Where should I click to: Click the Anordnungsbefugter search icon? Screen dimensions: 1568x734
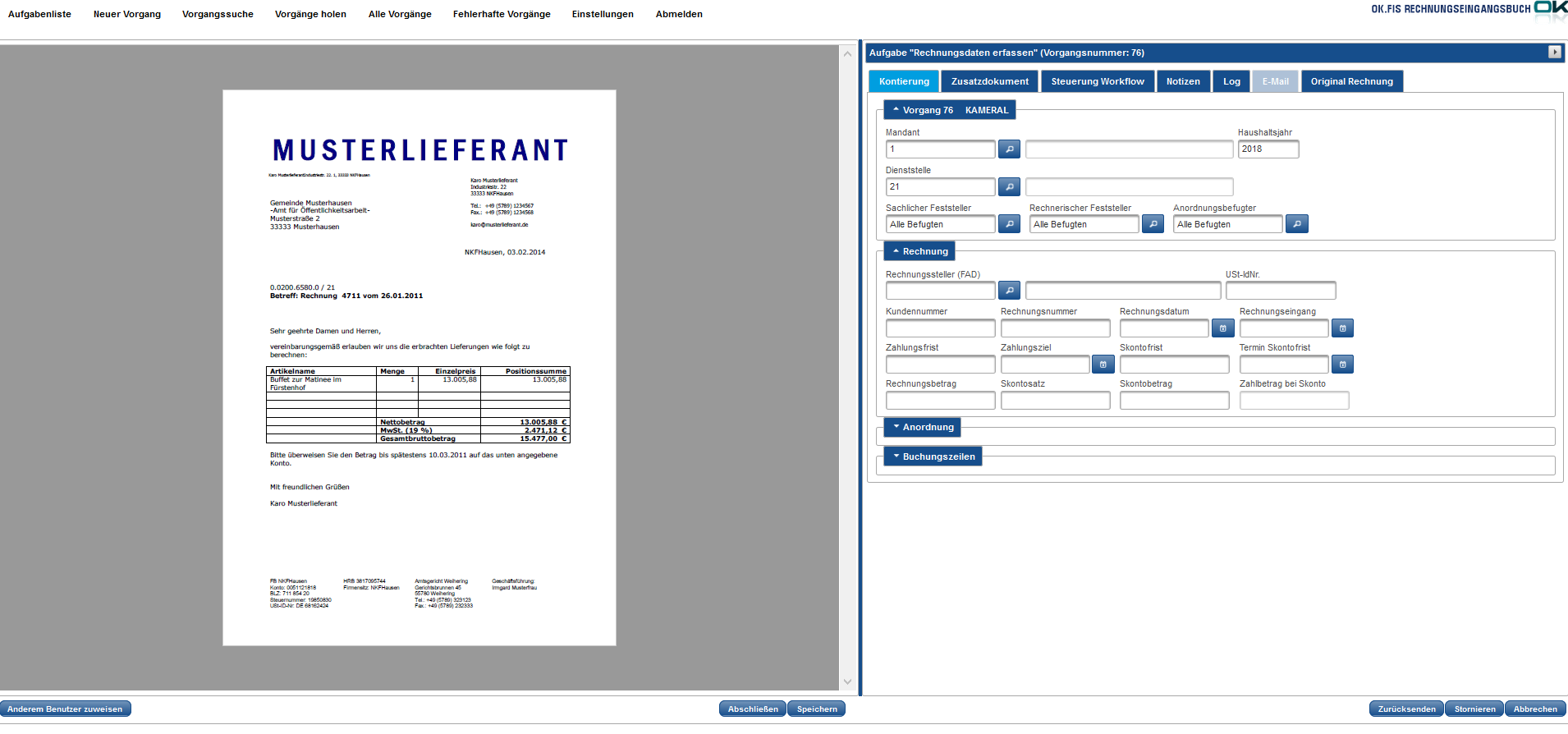(x=1296, y=224)
